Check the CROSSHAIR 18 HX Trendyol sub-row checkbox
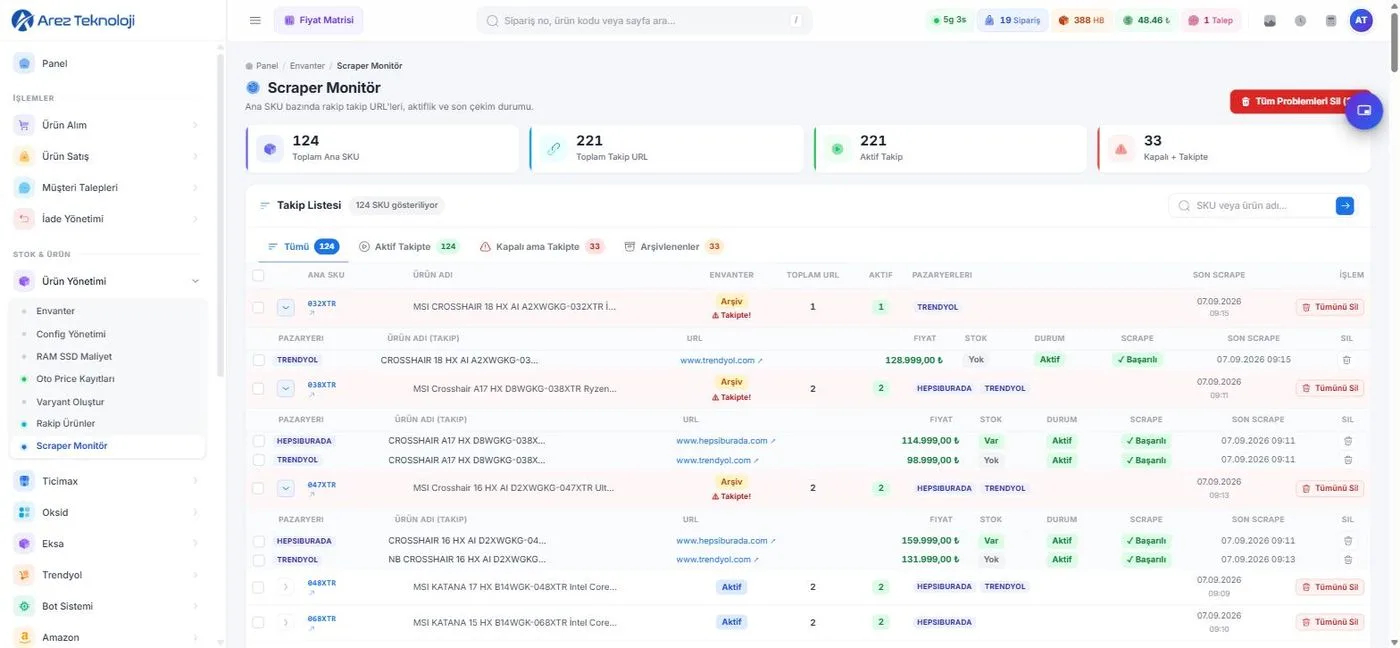Image resolution: width=1400 pixels, height=648 pixels. point(258,359)
